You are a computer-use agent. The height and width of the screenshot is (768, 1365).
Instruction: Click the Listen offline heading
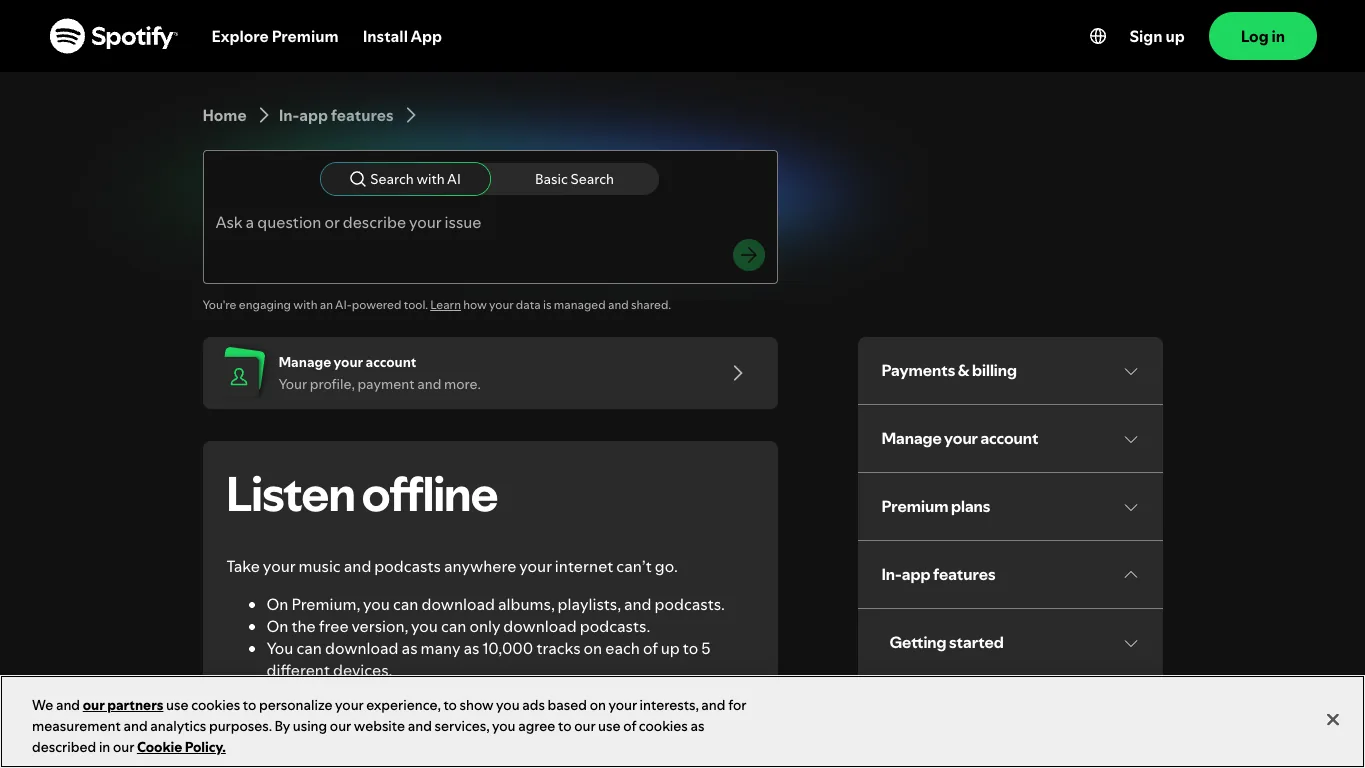tap(362, 495)
